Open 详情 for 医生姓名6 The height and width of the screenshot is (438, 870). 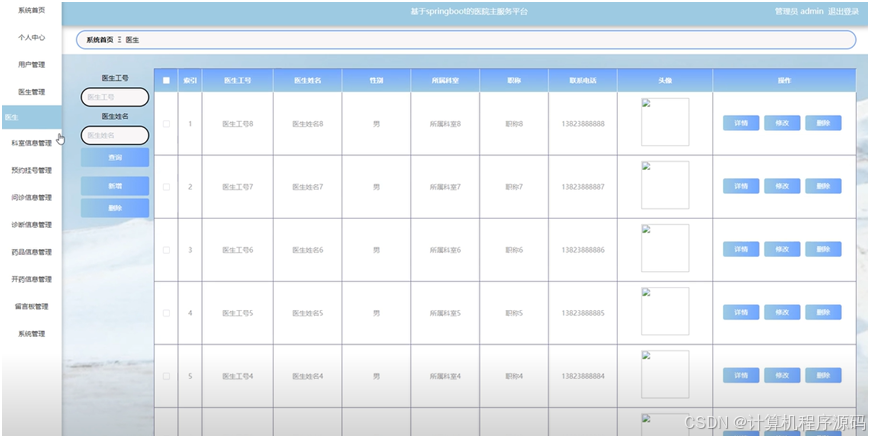coord(741,249)
